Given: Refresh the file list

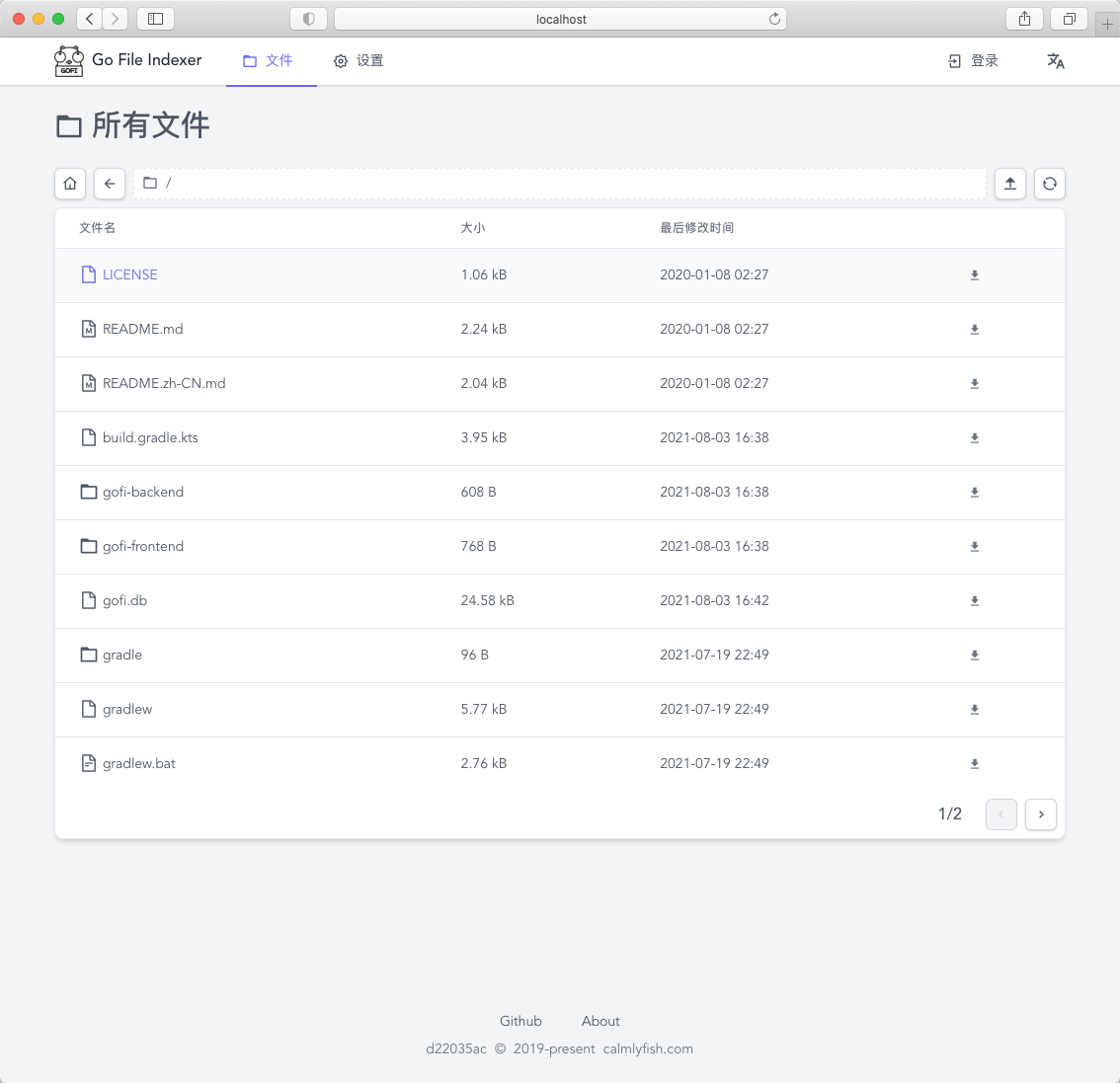Looking at the screenshot, I should [x=1049, y=184].
